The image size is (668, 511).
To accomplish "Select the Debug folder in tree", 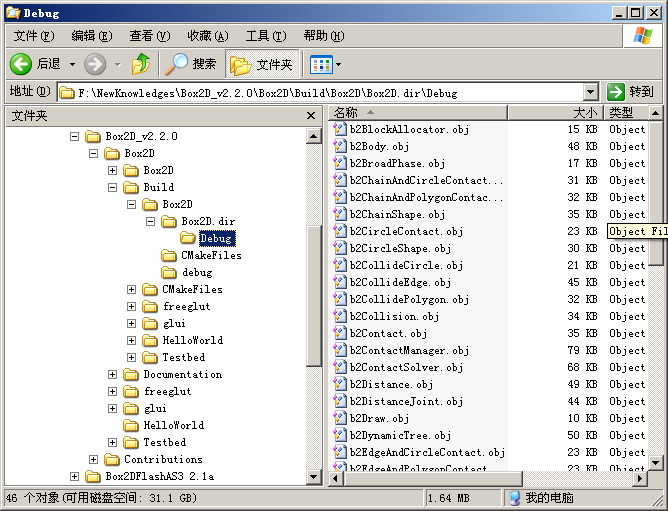I will click(x=216, y=238).
